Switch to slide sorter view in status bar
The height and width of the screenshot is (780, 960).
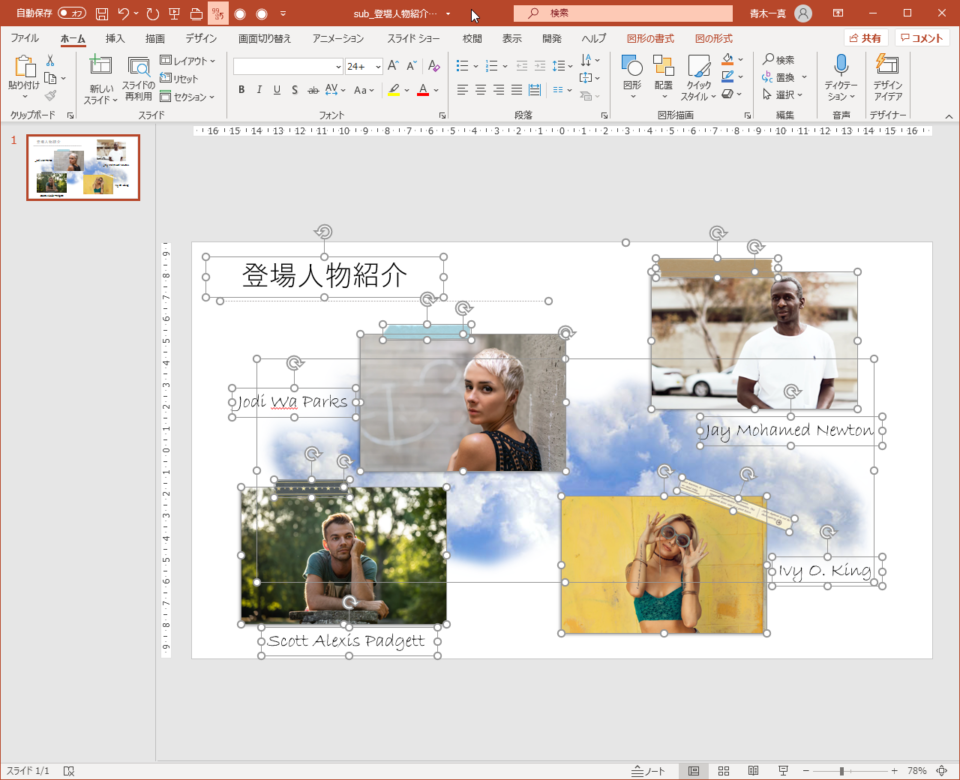click(x=723, y=771)
